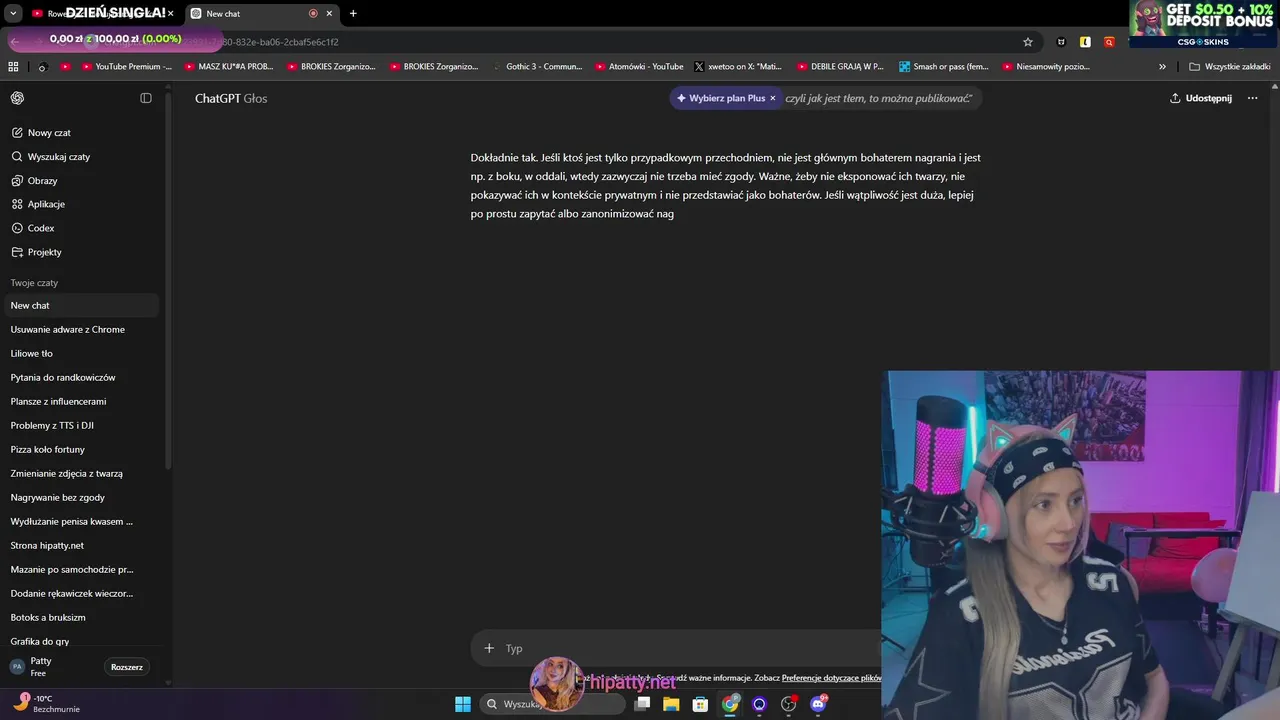Open the Atomówki - YouTube bookmark
Viewport: 1280px width, 720px height.
click(639, 67)
